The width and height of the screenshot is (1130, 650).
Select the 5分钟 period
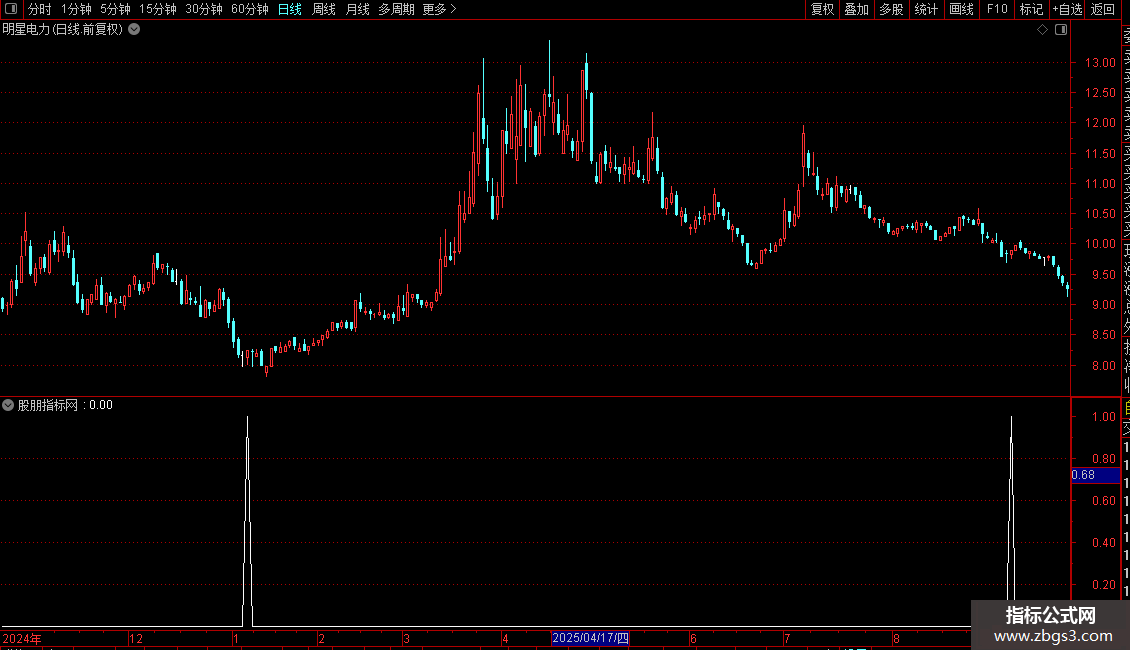click(115, 9)
